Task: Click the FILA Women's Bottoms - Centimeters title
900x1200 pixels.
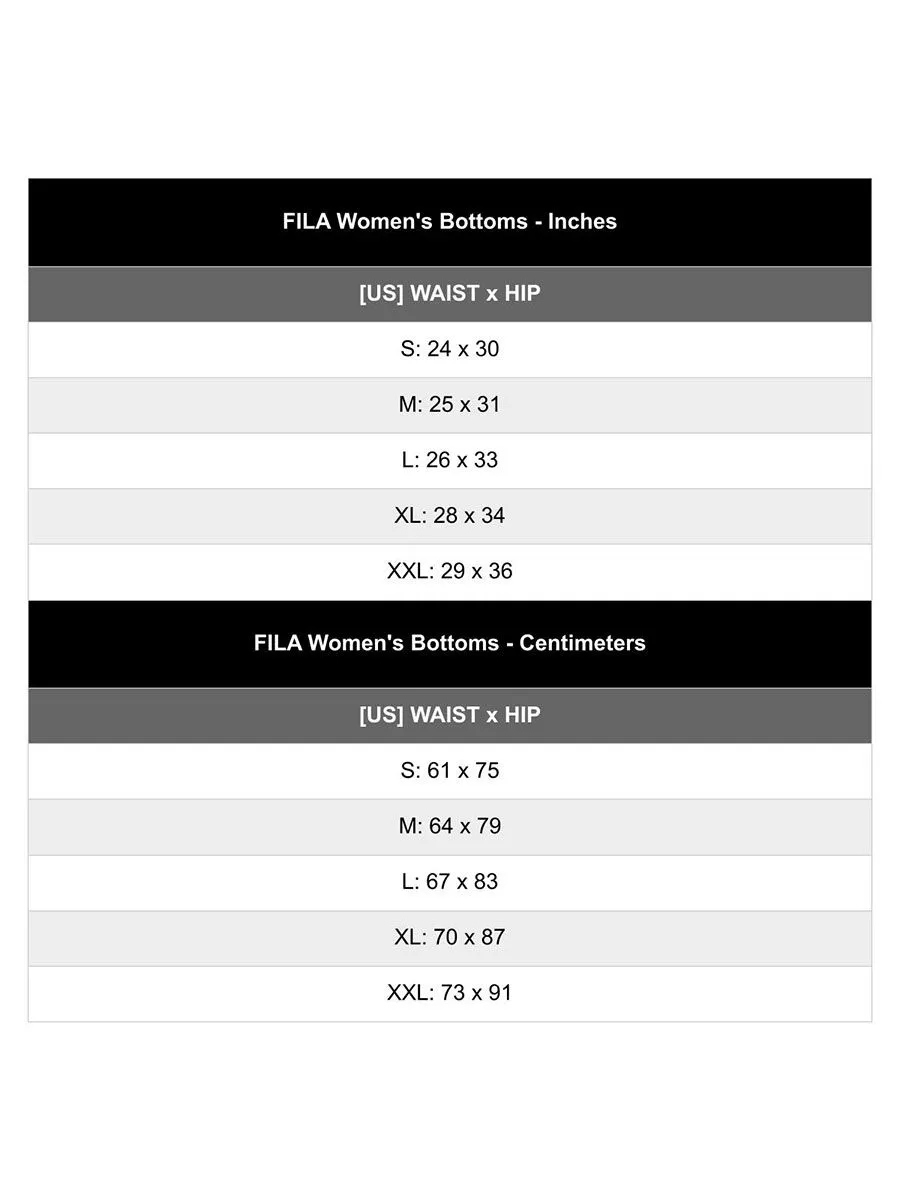Action: pyautogui.click(x=449, y=643)
